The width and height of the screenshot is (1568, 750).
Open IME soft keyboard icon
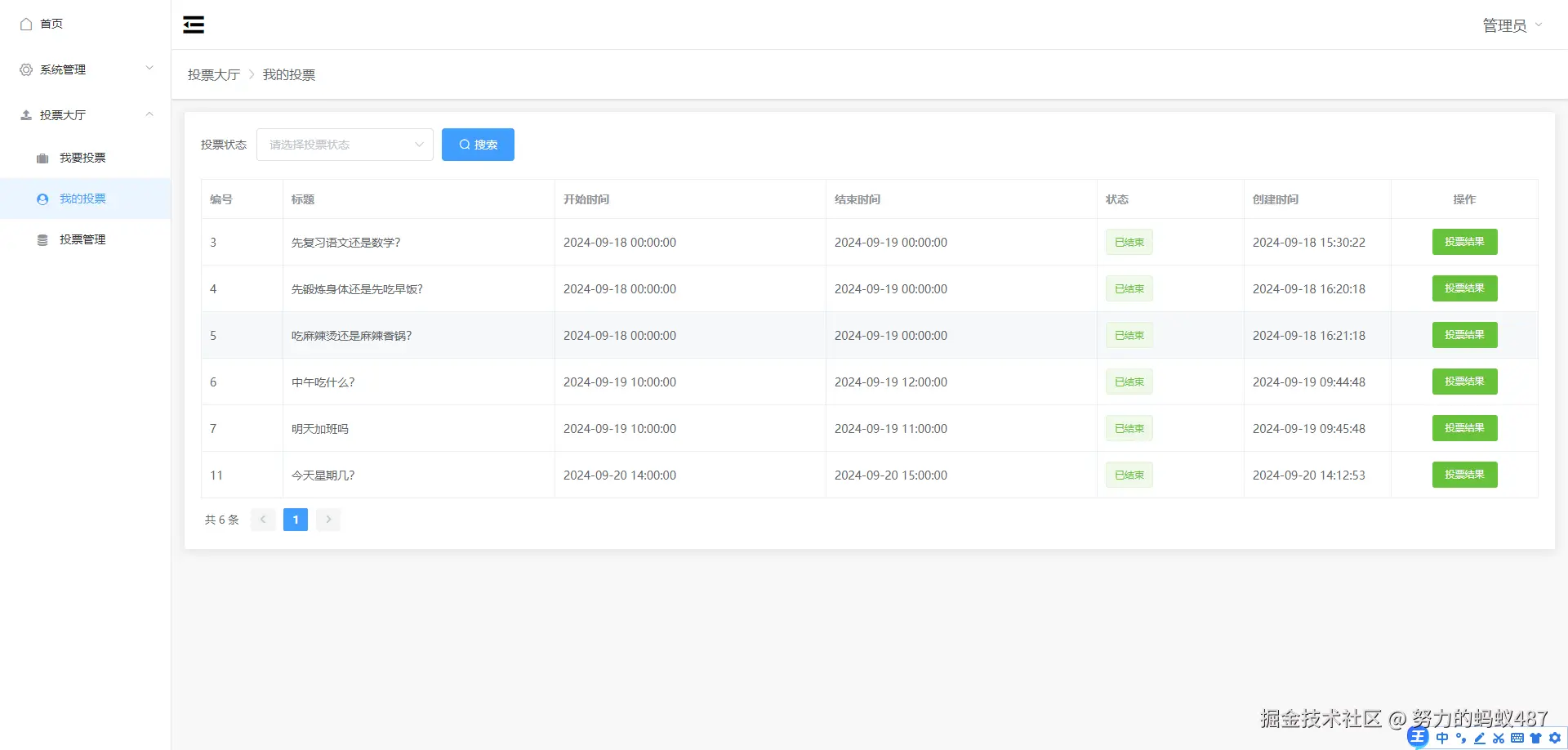click(x=1517, y=738)
